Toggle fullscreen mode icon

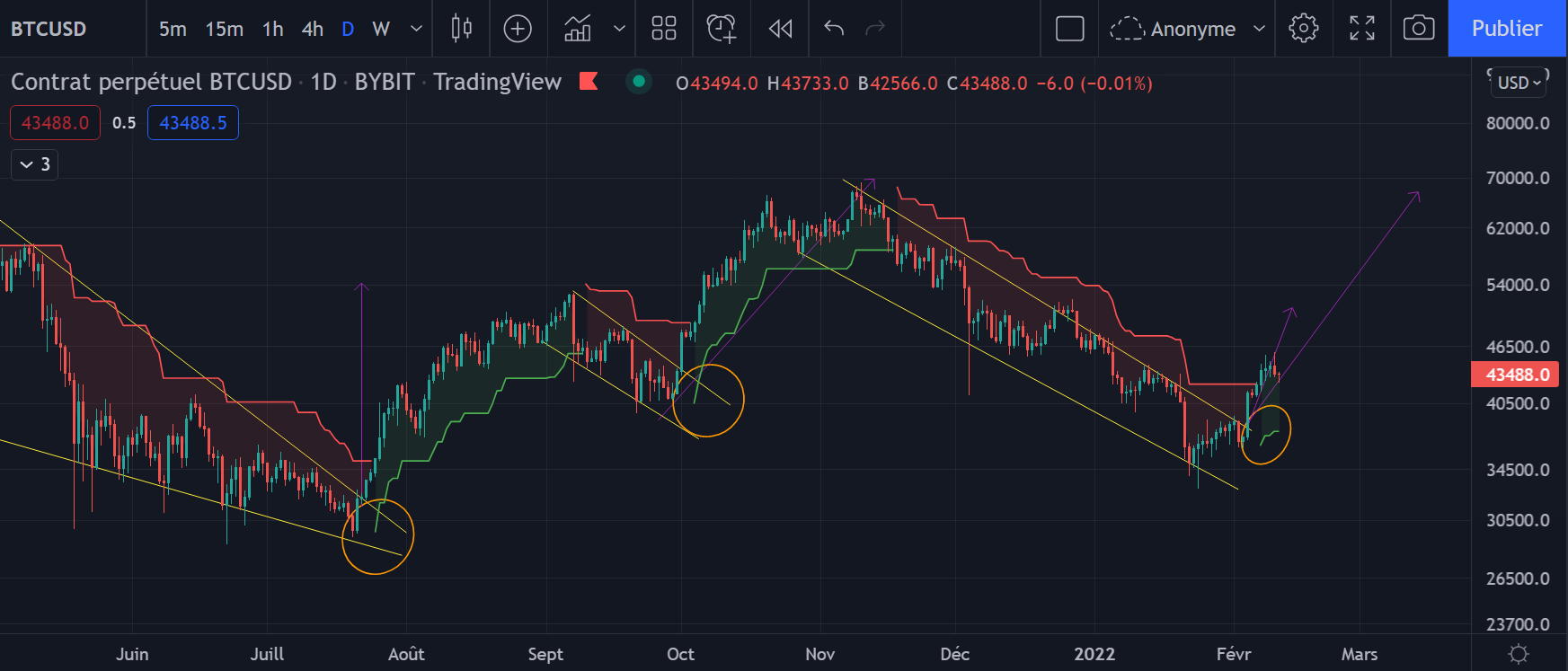[1362, 29]
